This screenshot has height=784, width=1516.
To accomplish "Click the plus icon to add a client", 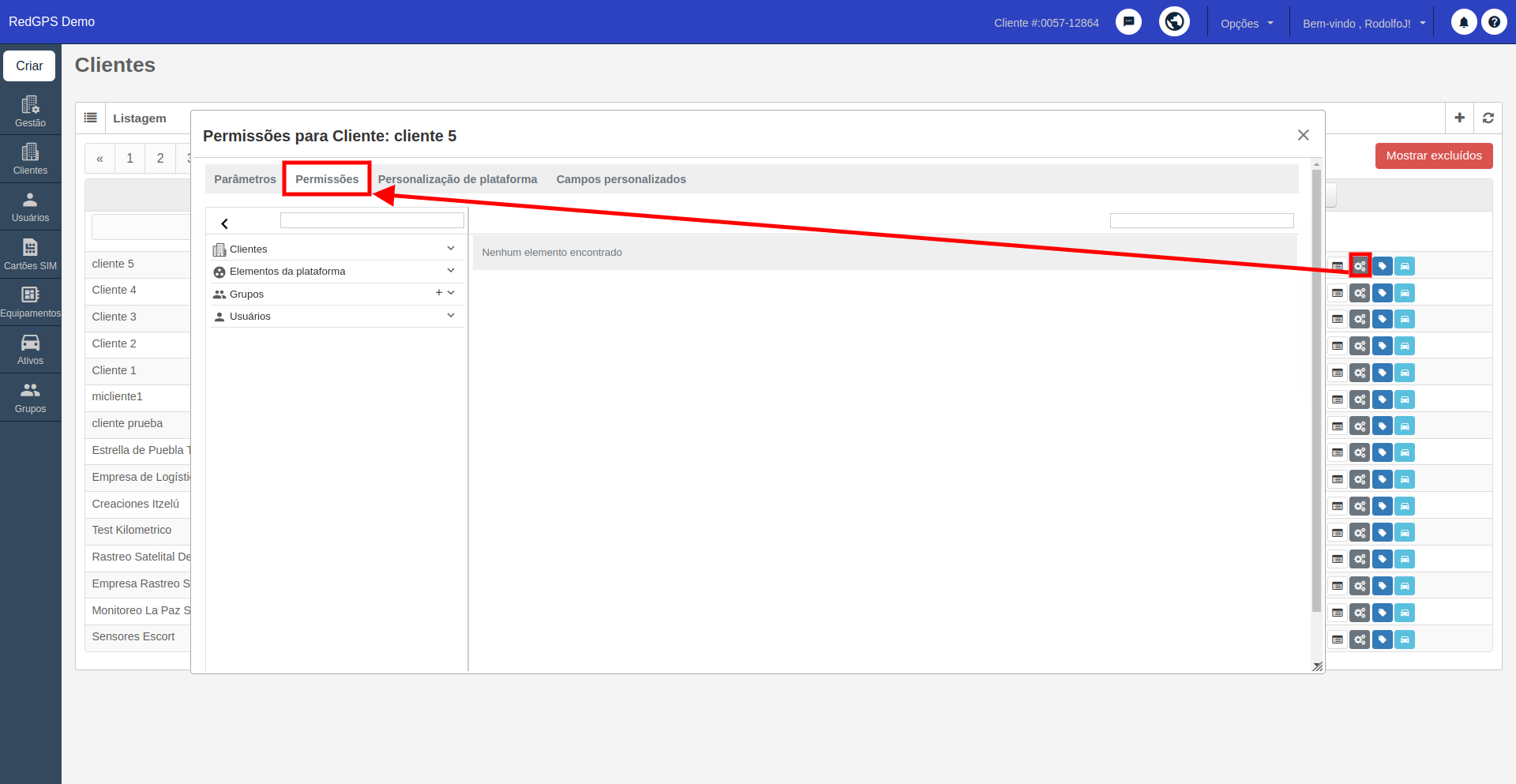I will [1459, 118].
